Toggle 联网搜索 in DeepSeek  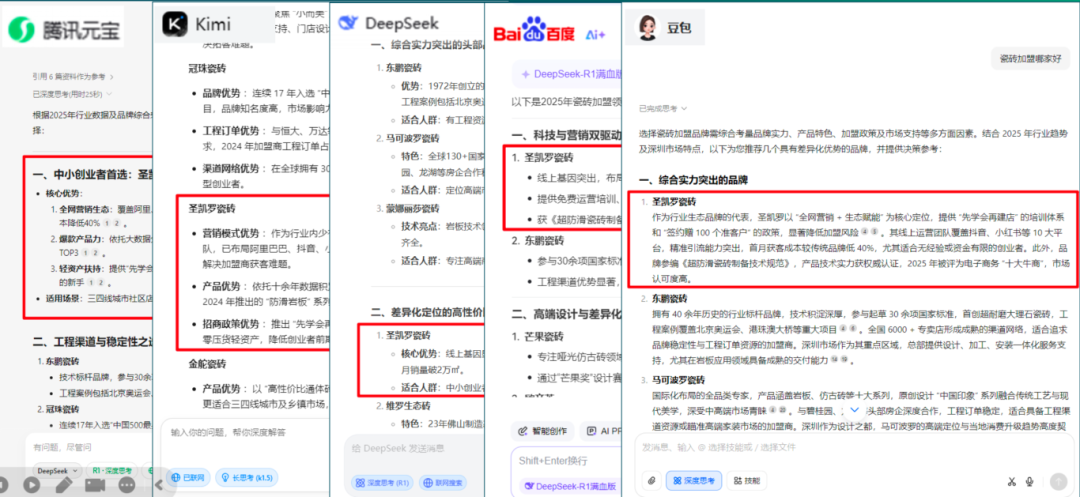pyautogui.click(x=444, y=483)
